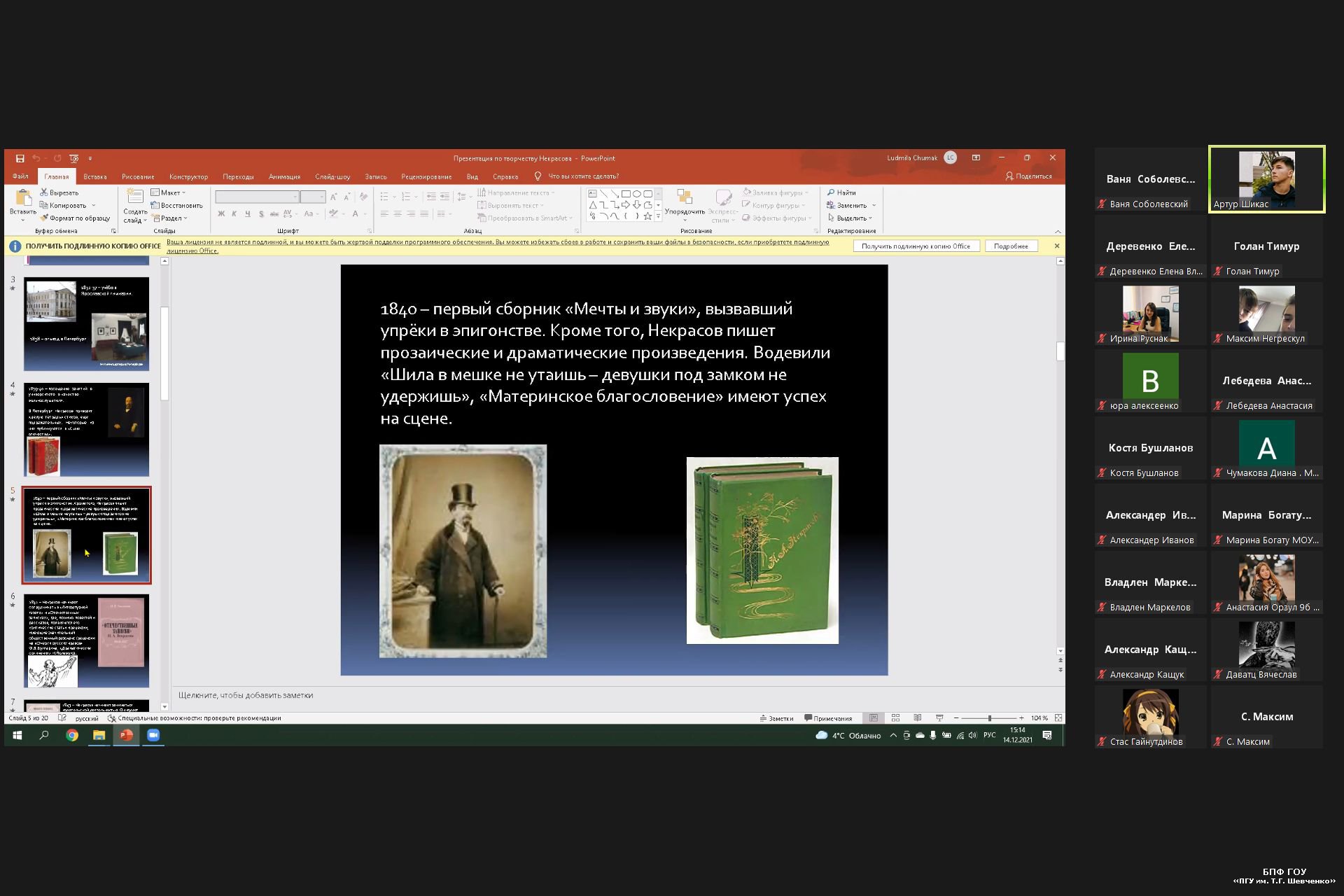The image size is (1344, 896).
Task: Click the Поделиться share button
Action: (1029, 176)
